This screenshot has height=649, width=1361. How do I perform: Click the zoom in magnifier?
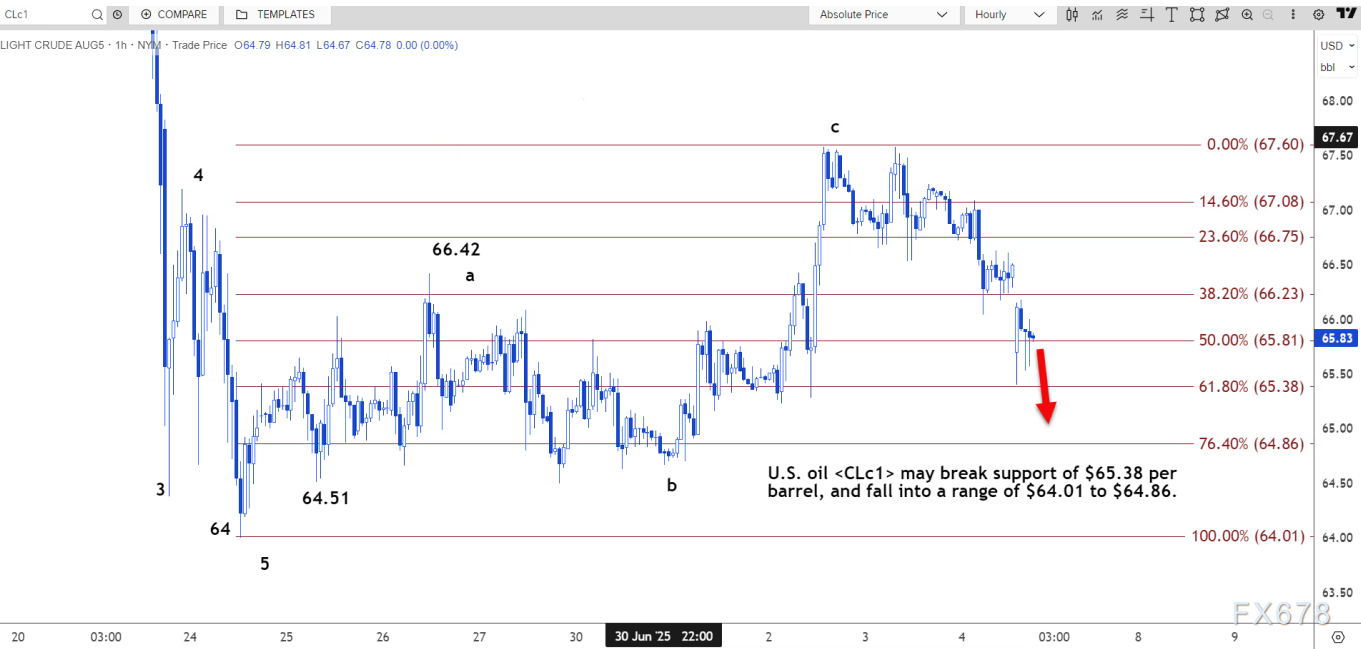pyautogui.click(x=1247, y=14)
